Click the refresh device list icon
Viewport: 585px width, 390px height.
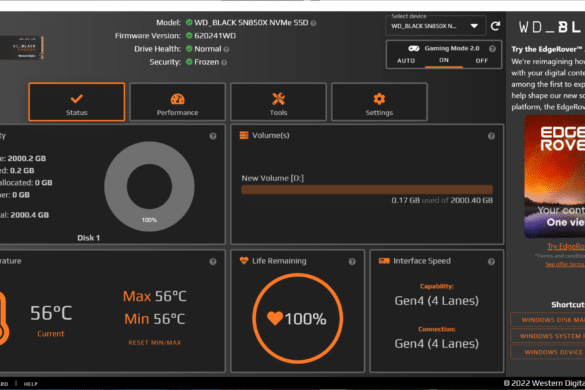(x=495, y=26)
